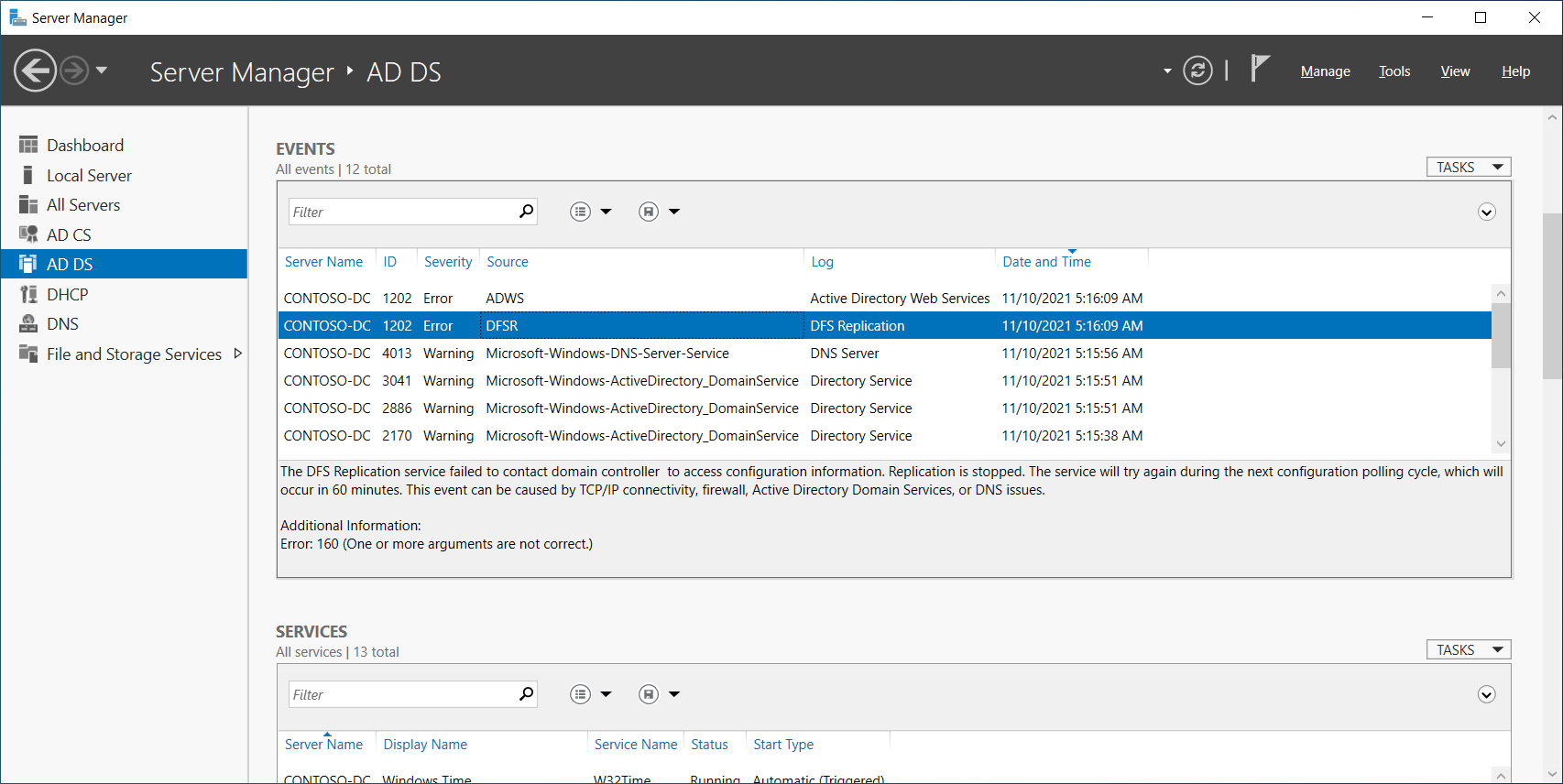Sort events by ID column
Screen dimensions: 1563x784
tap(390, 262)
